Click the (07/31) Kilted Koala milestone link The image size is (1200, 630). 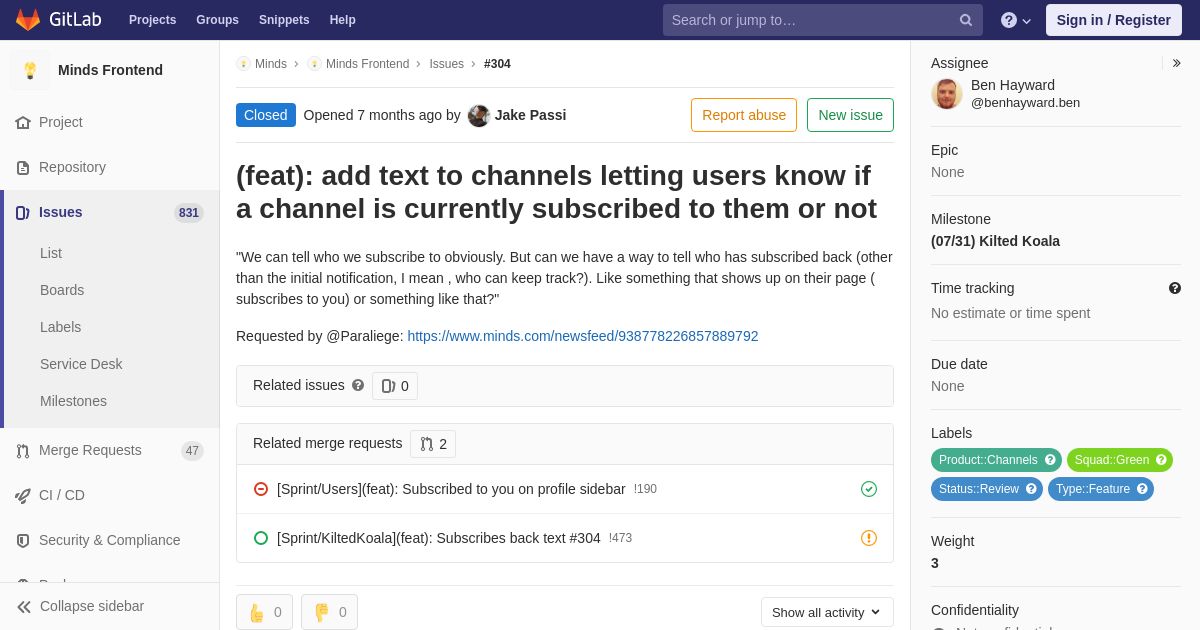point(995,241)
